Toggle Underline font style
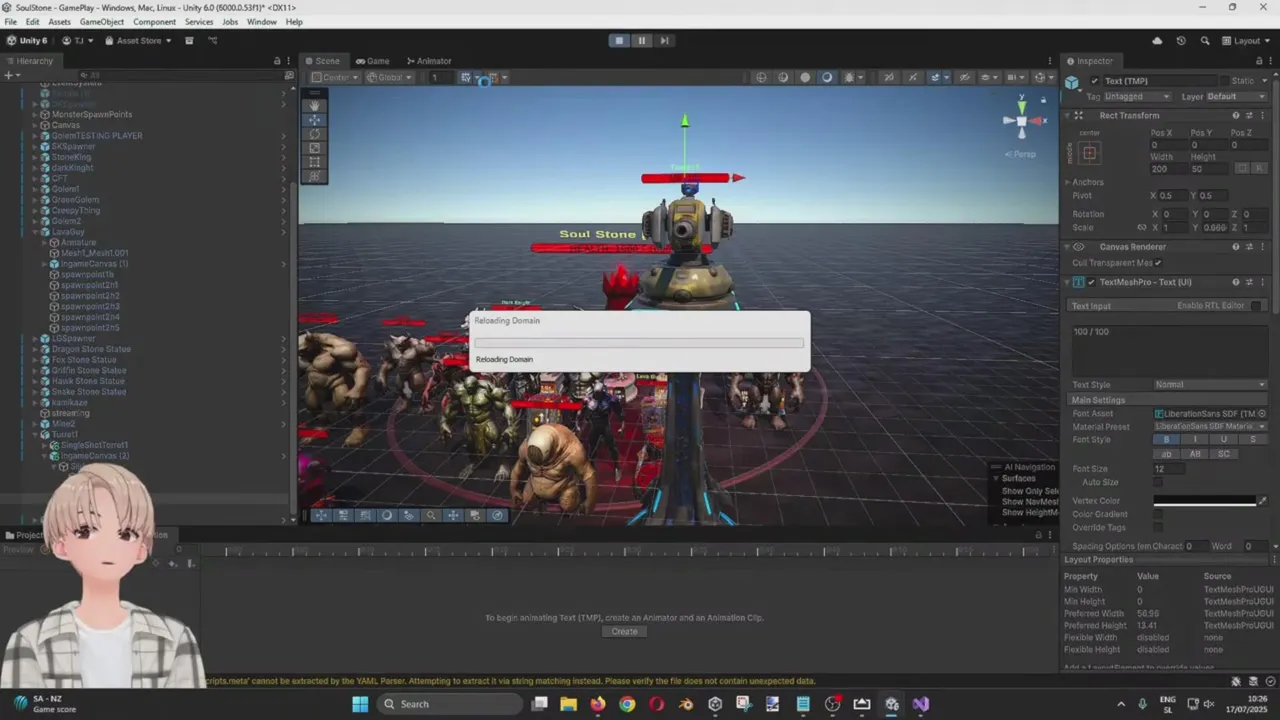This screenshot has width=1280, height=720. pyautogui.click(x=1223, y=440)
